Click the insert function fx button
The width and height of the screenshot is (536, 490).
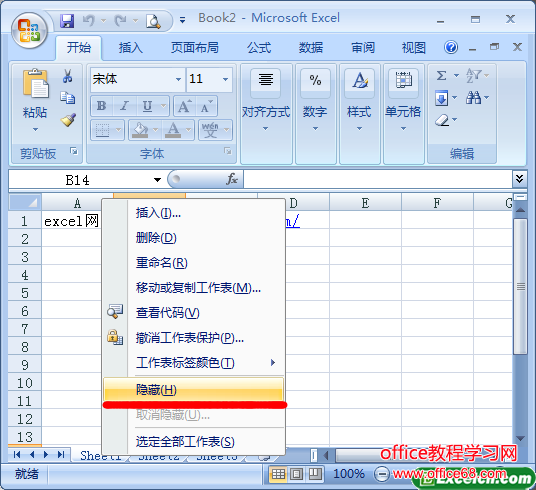pyautogui.click(x=232, y=179)
